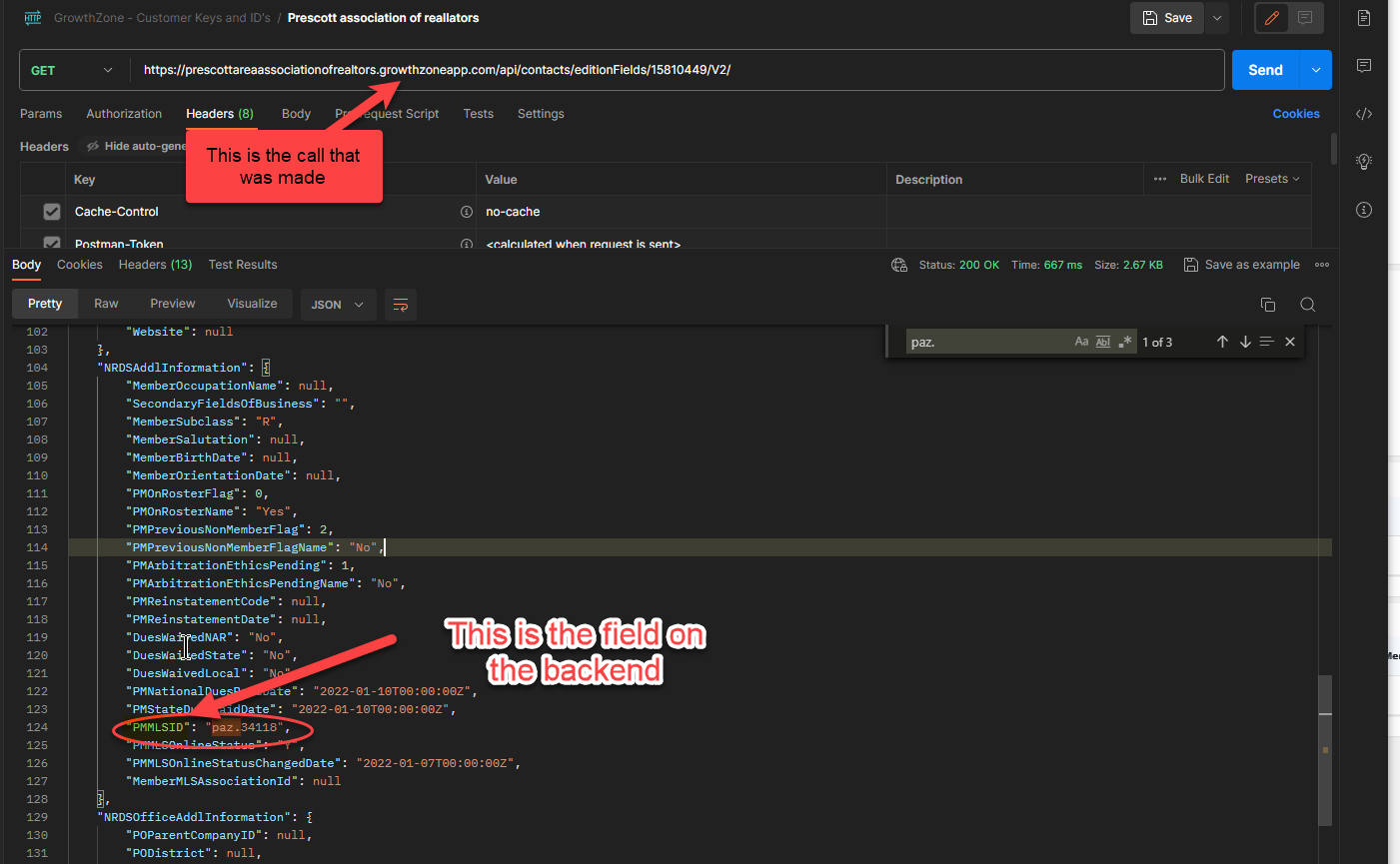Click the edit pencil icon
The width and height of the screenshot is (1400, 864).
(x=1271, y=18)
